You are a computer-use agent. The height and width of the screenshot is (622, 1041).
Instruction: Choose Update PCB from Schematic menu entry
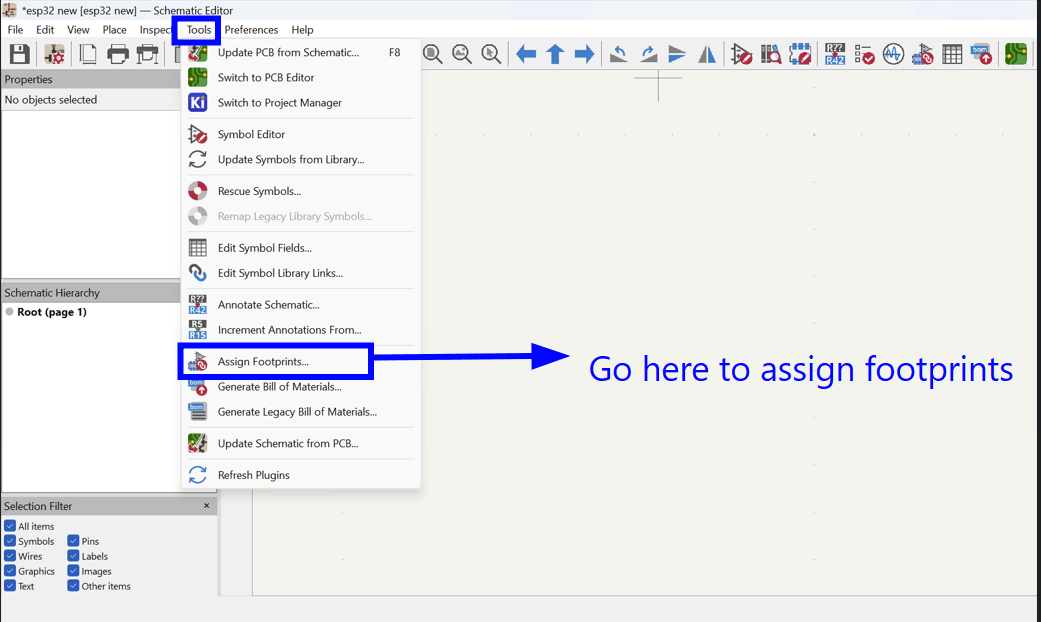point(301,52)
